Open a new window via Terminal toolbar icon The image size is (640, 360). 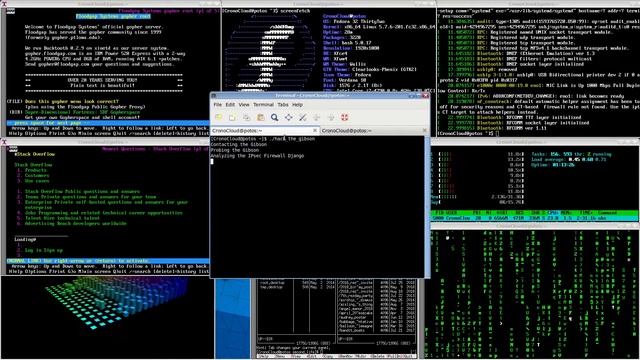pyautogui.click(x=232, y=118)
